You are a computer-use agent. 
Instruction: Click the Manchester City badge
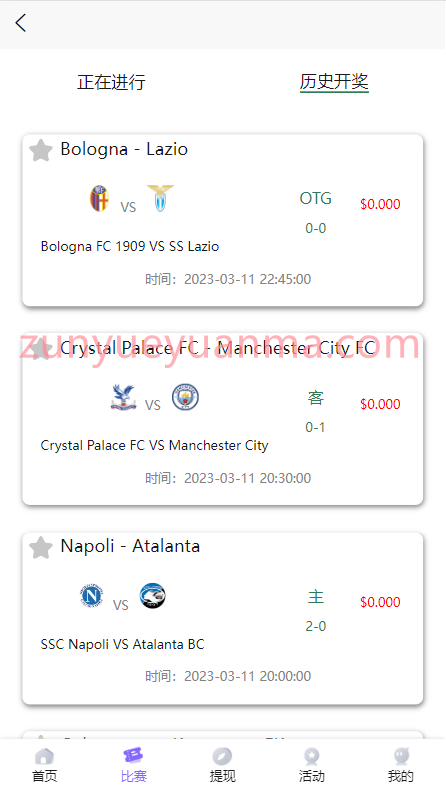tap(185, 397)
